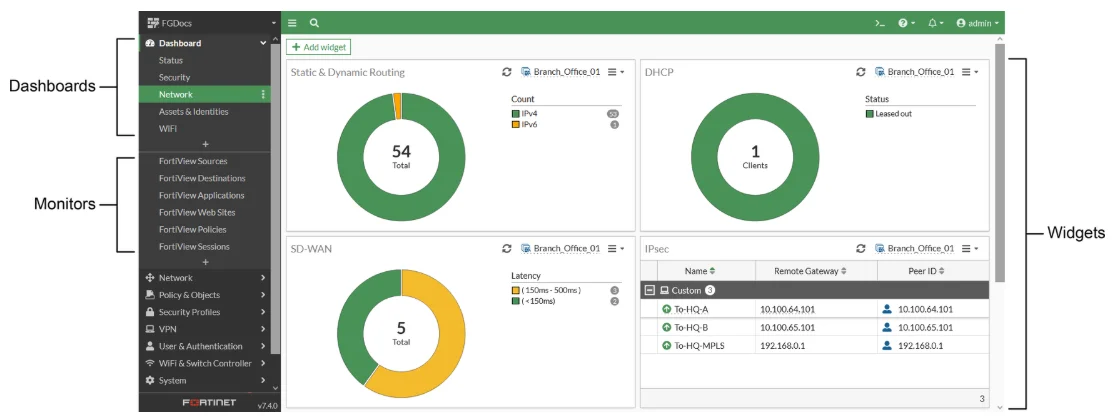Viewport: 1112px width, 416px height.
Task: Click the <150ms latency legend entry
Action: pyautogui.click(x=533, y=301)
